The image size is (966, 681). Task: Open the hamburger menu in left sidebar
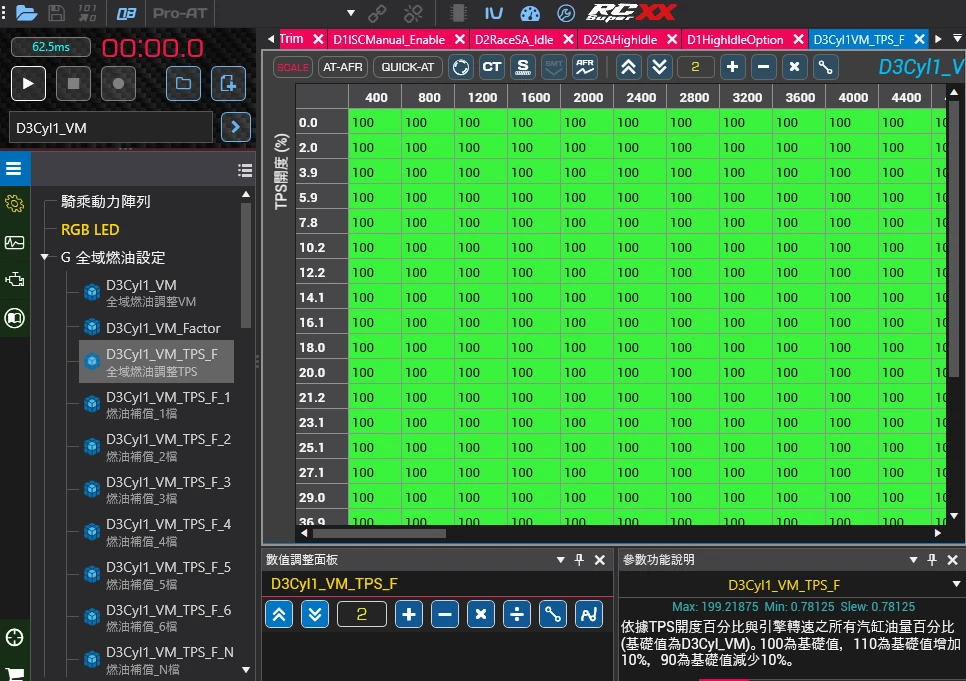[14, 168]
